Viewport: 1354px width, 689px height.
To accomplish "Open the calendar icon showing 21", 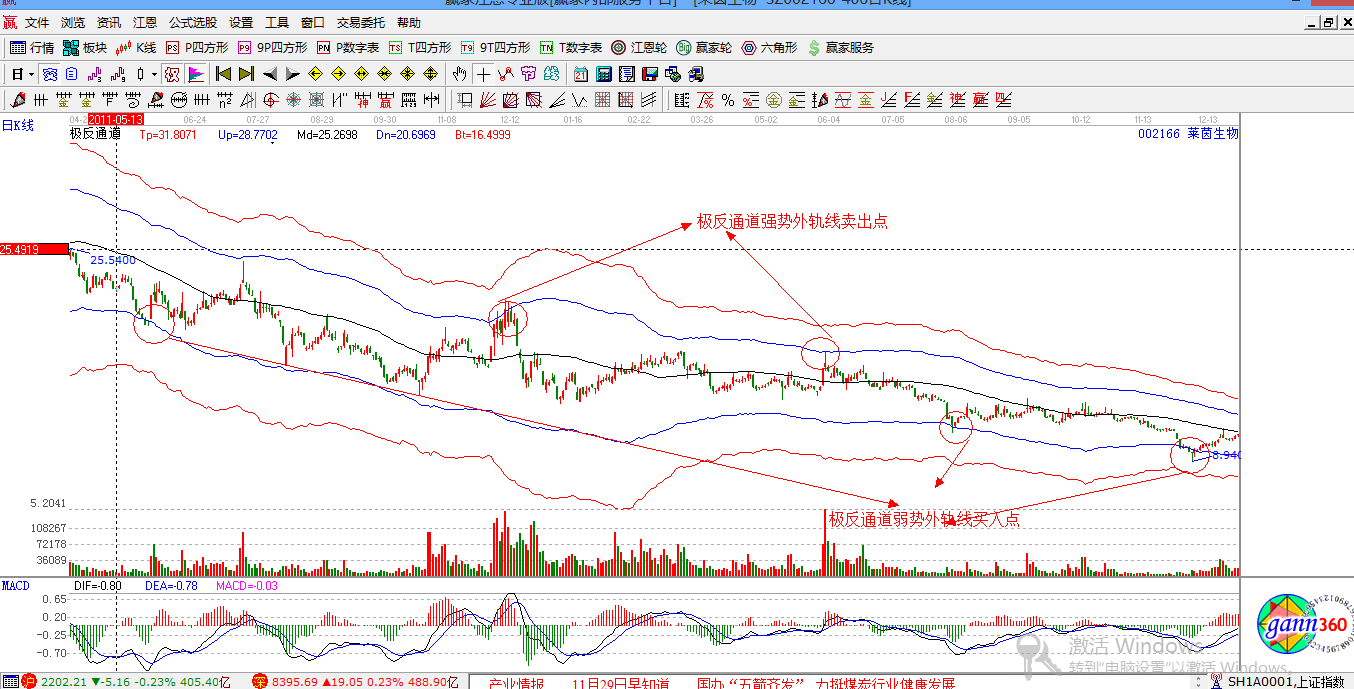I will coord(581,74).
